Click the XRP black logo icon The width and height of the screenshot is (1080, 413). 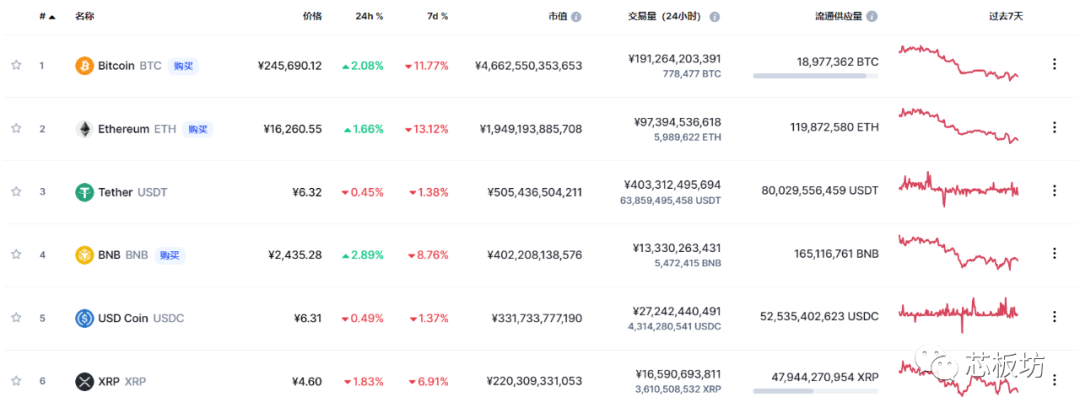coord(84,381)
